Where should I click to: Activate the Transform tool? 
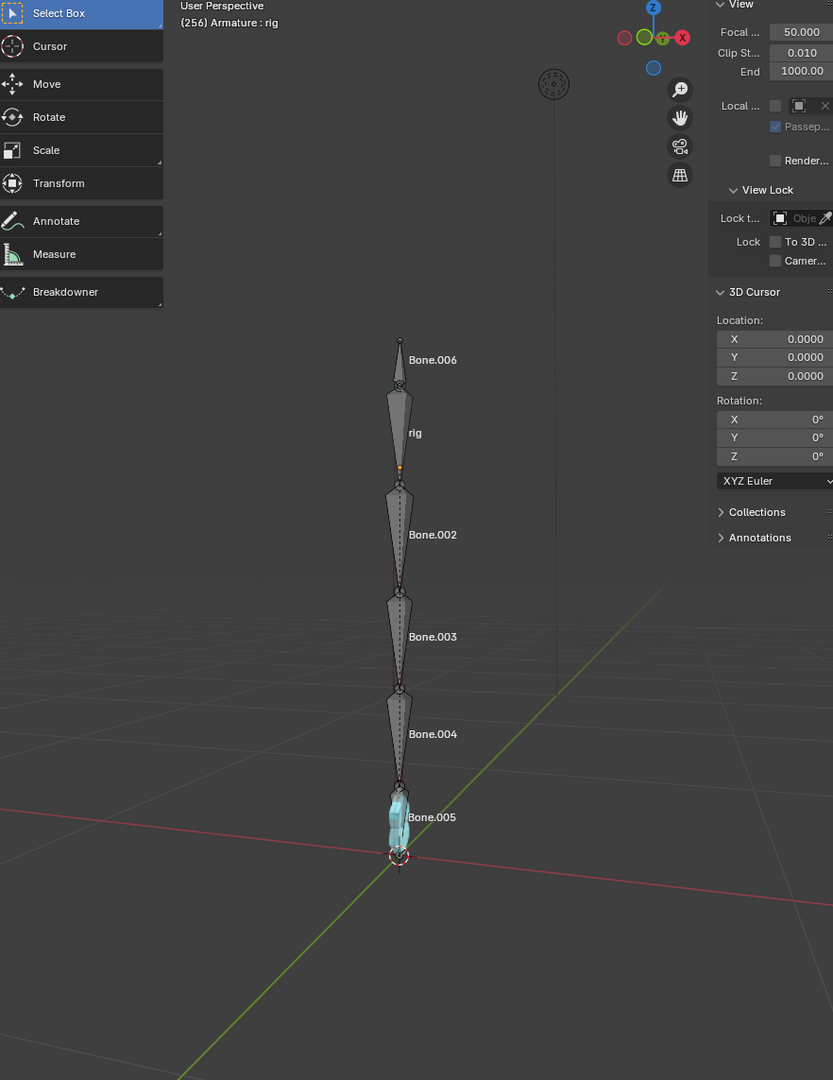click(81, 183)
